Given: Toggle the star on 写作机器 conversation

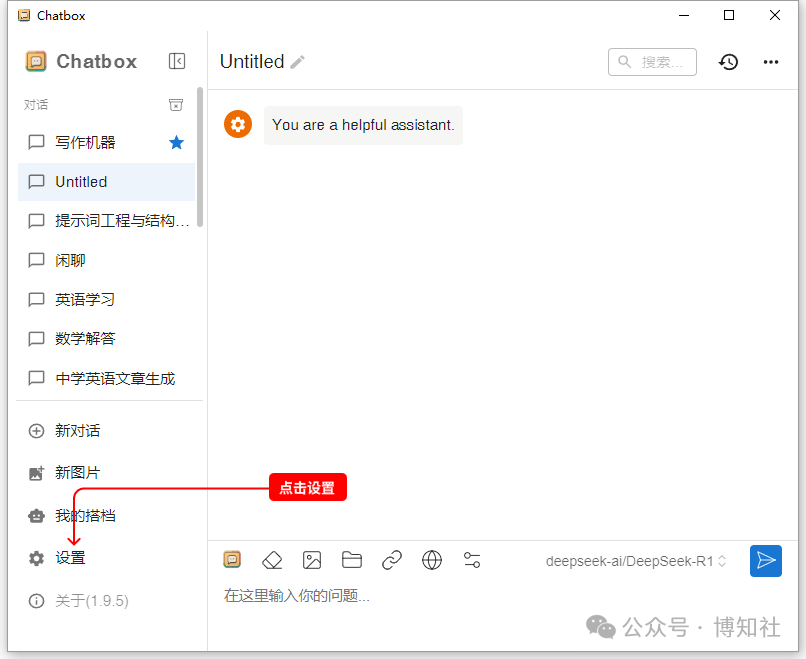Looking at the screenshot, I should (177, 143).
